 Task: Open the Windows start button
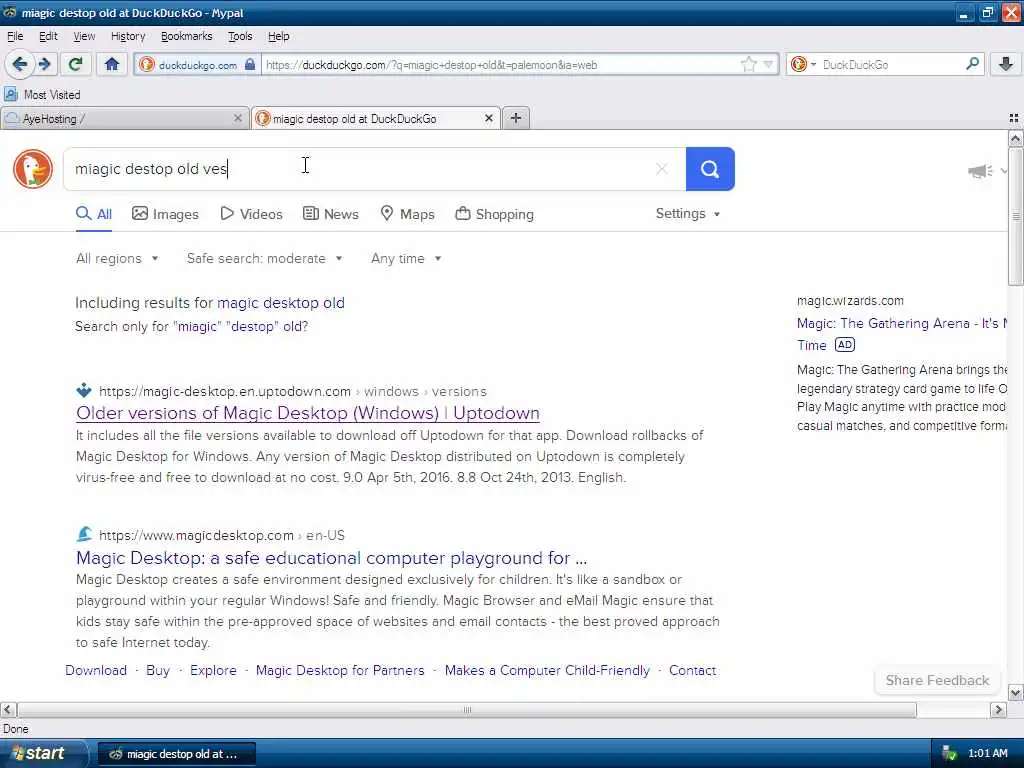point(43,754)
